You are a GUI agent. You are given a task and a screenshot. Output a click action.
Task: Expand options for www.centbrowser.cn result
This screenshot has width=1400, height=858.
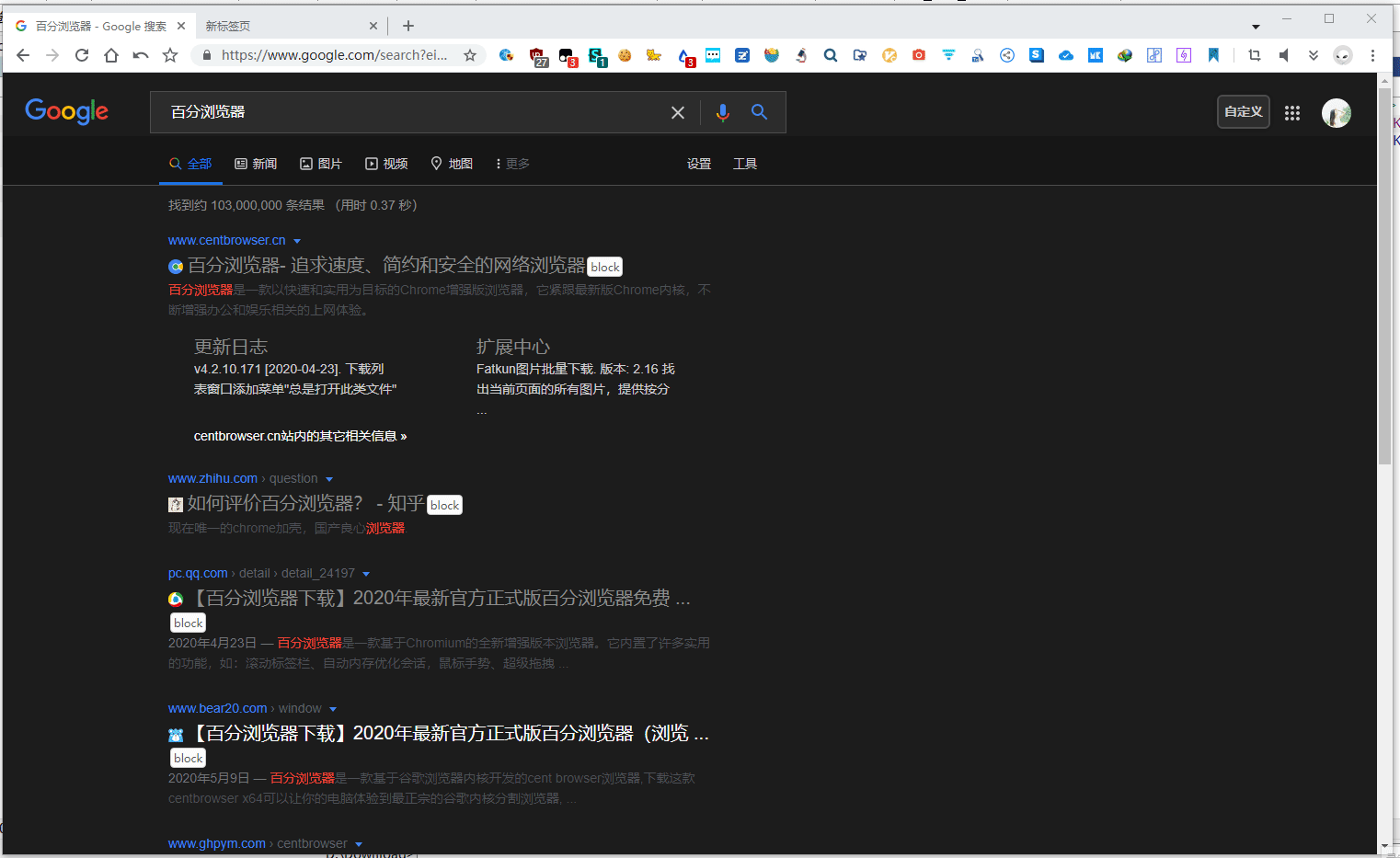(297, 241)
